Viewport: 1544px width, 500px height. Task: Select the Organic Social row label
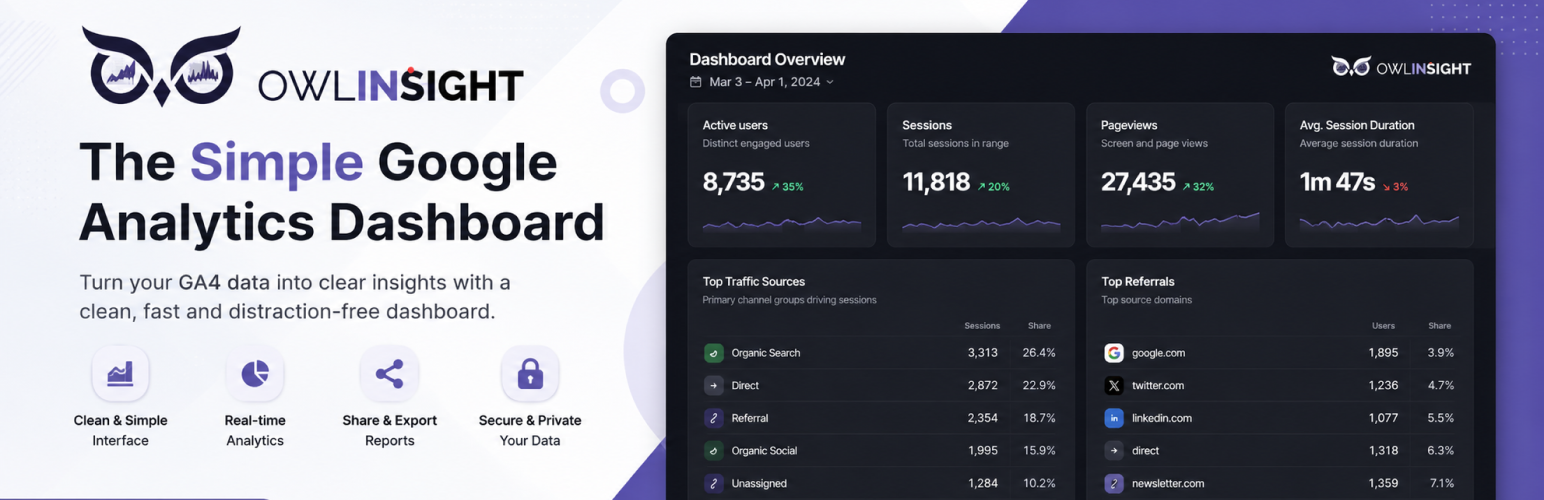(764, 451)
